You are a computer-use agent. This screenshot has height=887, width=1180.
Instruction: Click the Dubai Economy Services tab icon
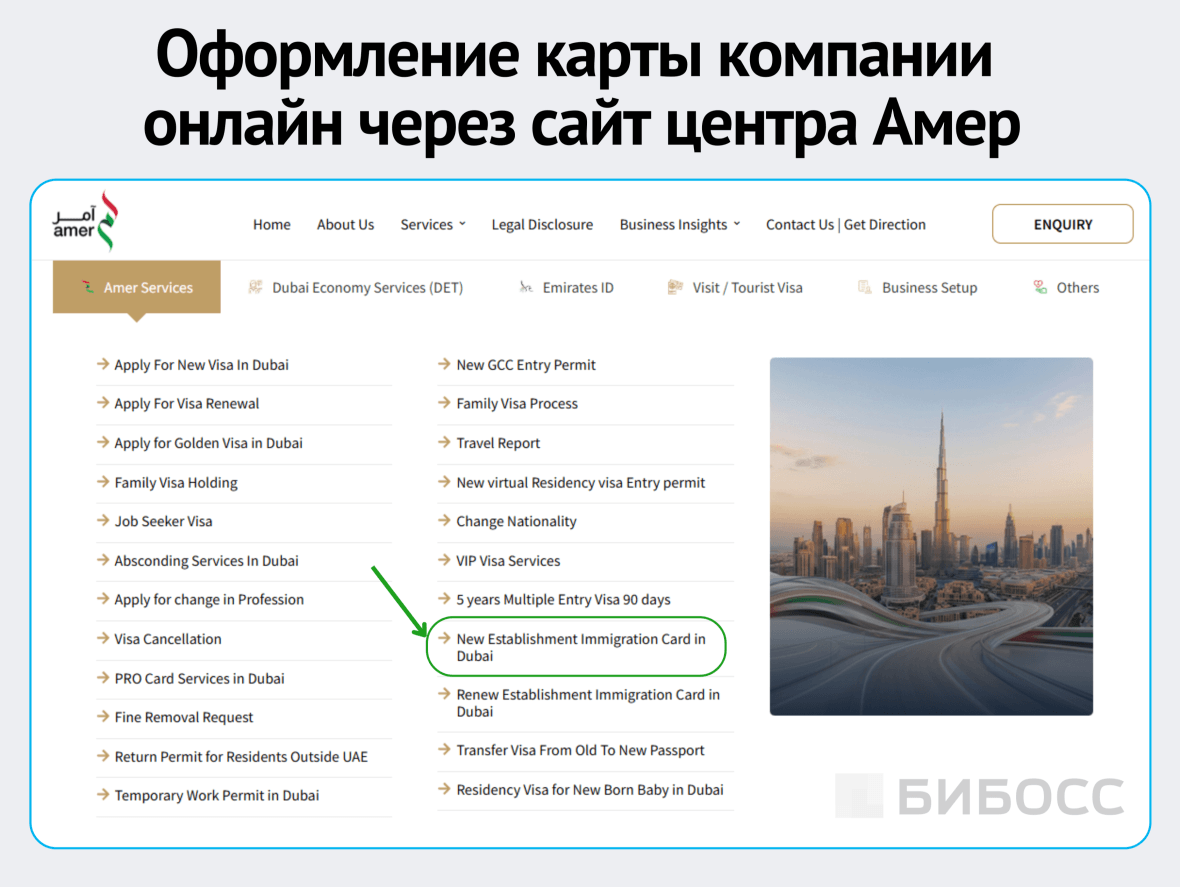[x=255, y=287]
